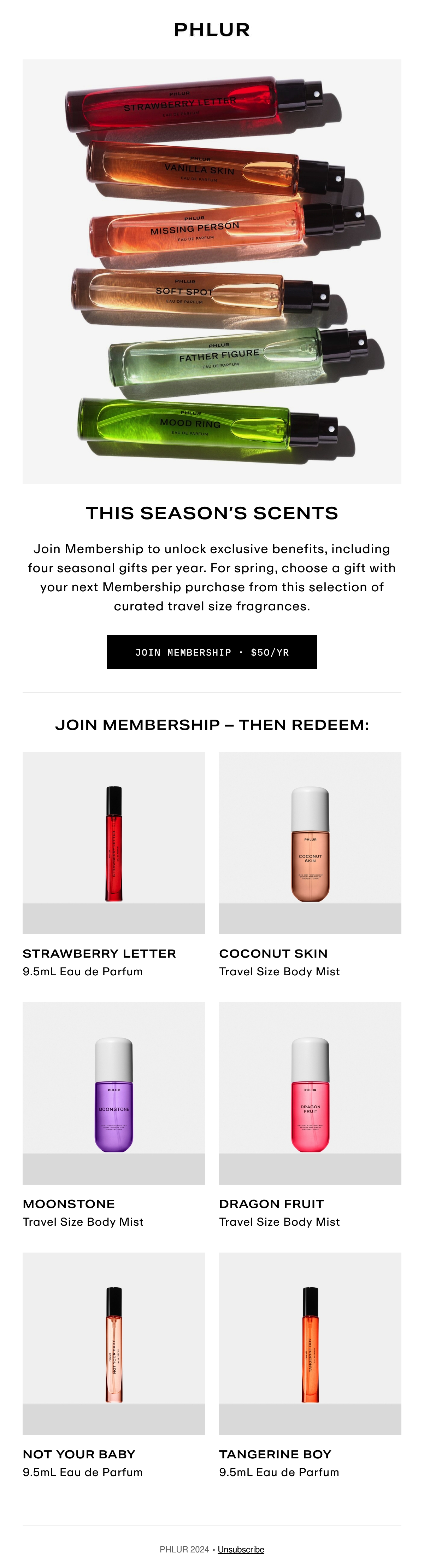Select the COCONUT SKIN product title
The width and height of the screenshot is (424, 1568).
(x=273, y=953)
